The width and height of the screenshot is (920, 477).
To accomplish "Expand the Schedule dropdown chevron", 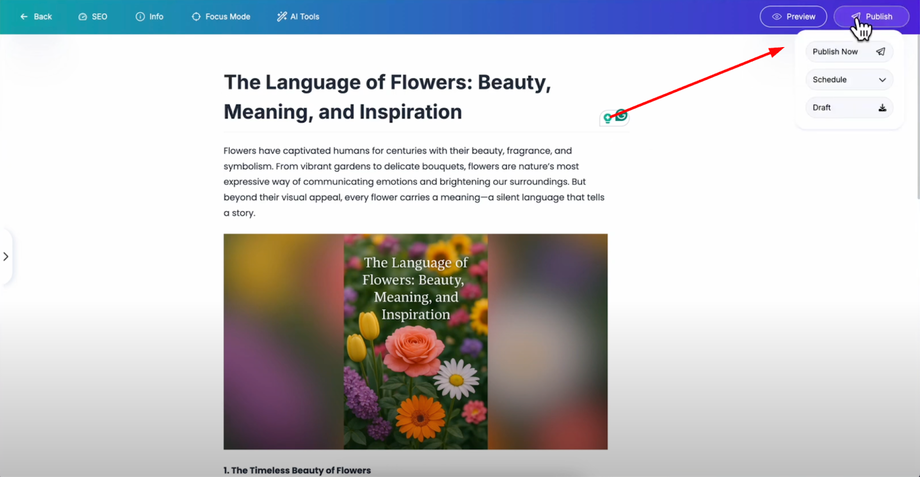I will [882, 80].
